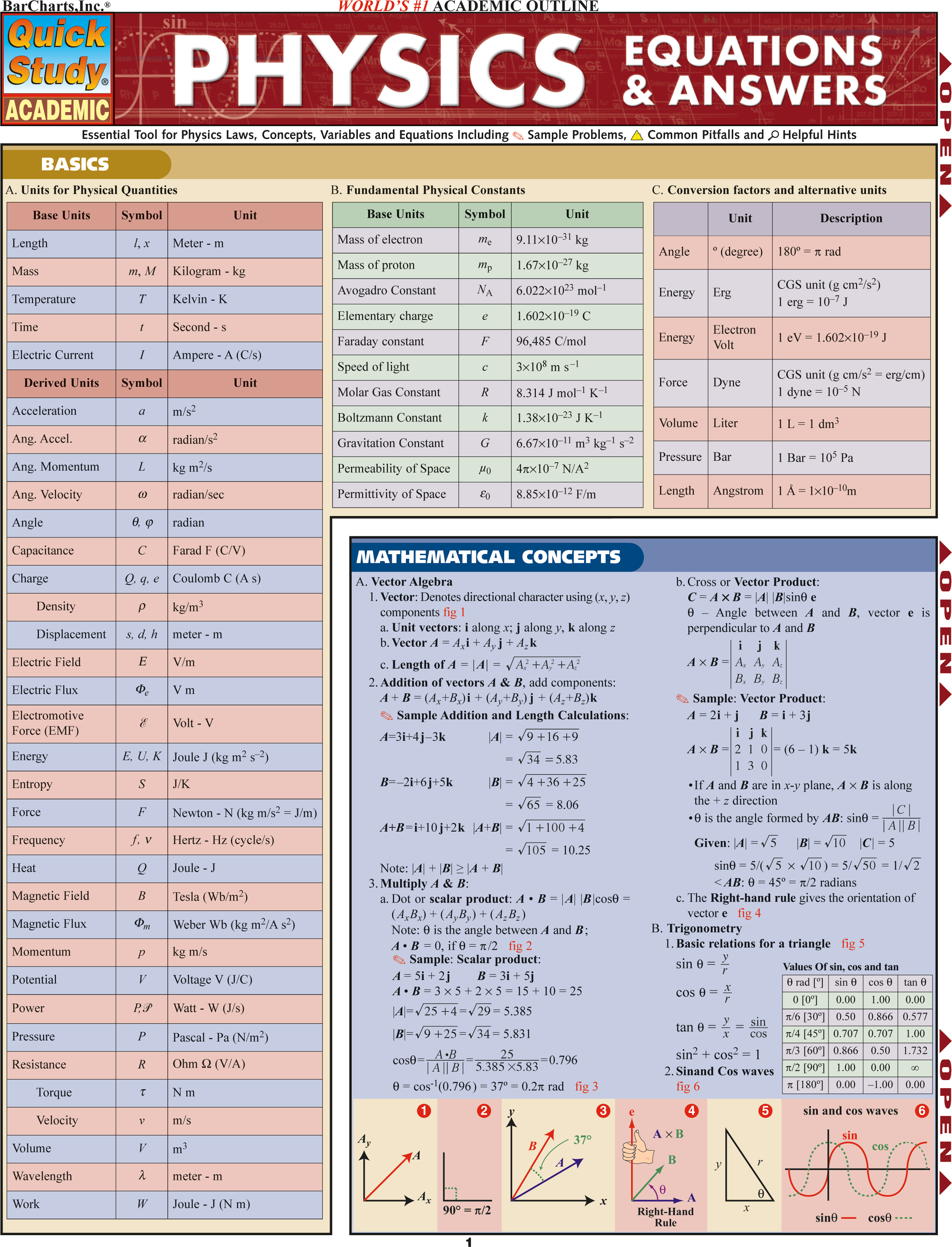Open the red 'fig 3' reference

(x=587, y=1086)
